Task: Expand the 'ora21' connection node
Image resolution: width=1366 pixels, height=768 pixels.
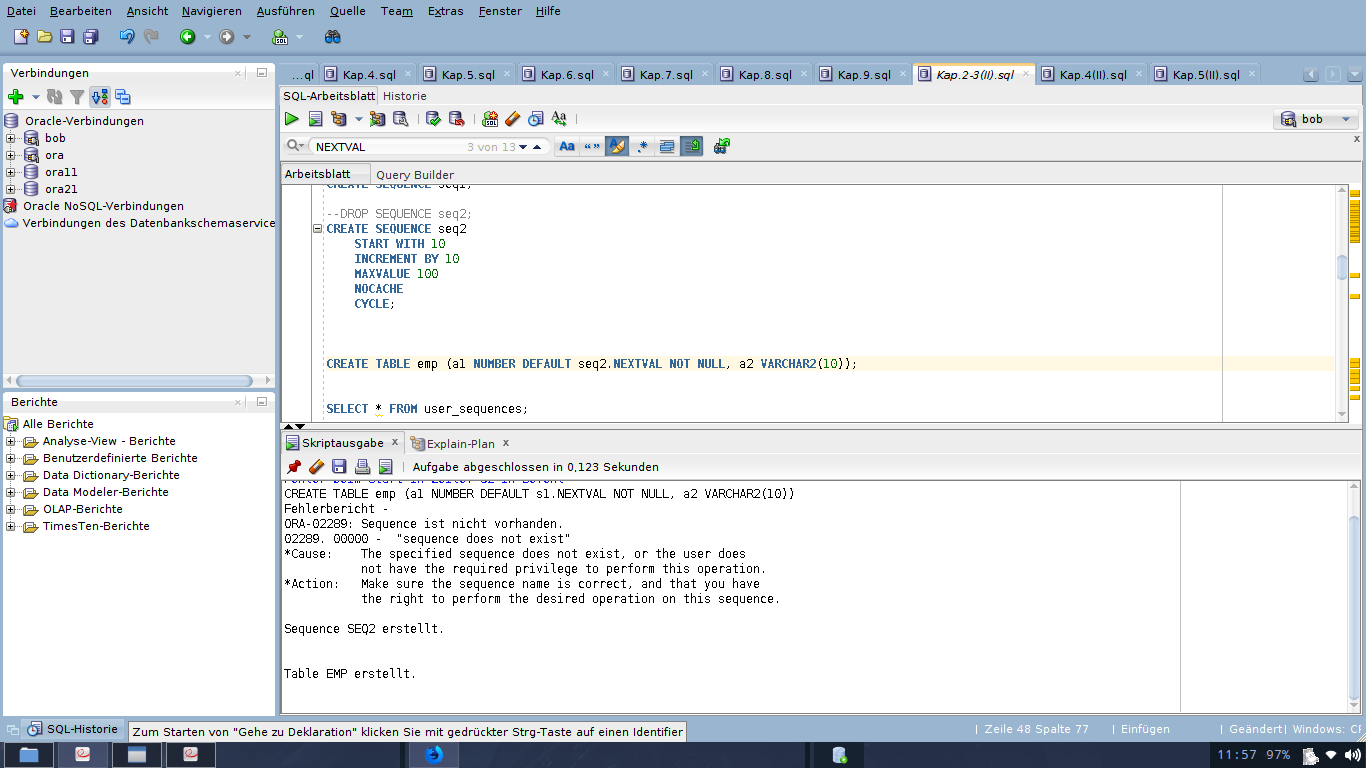Action: point(11,189)
